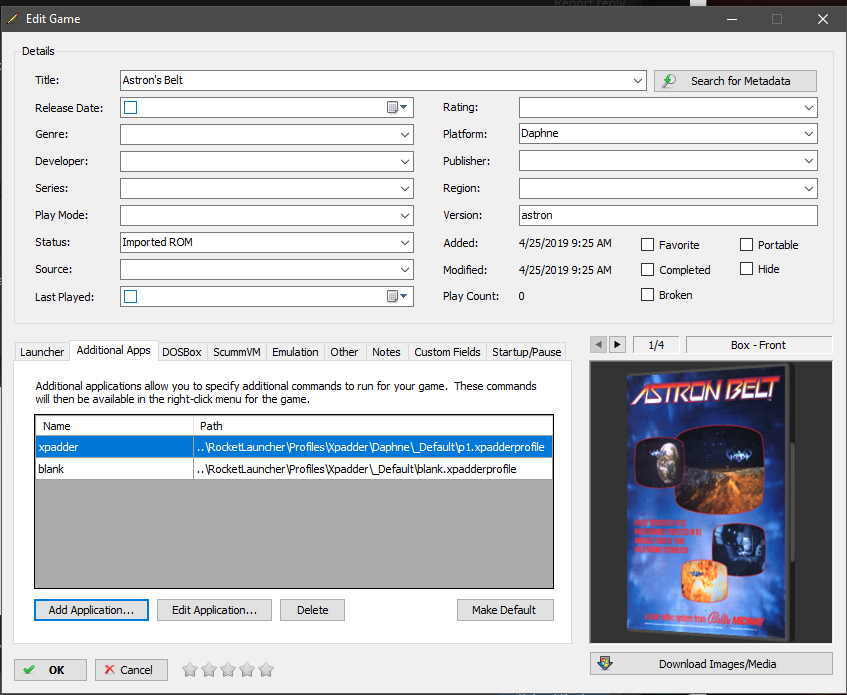Click the green checkmark icon on OK

(x=29, y=670)
